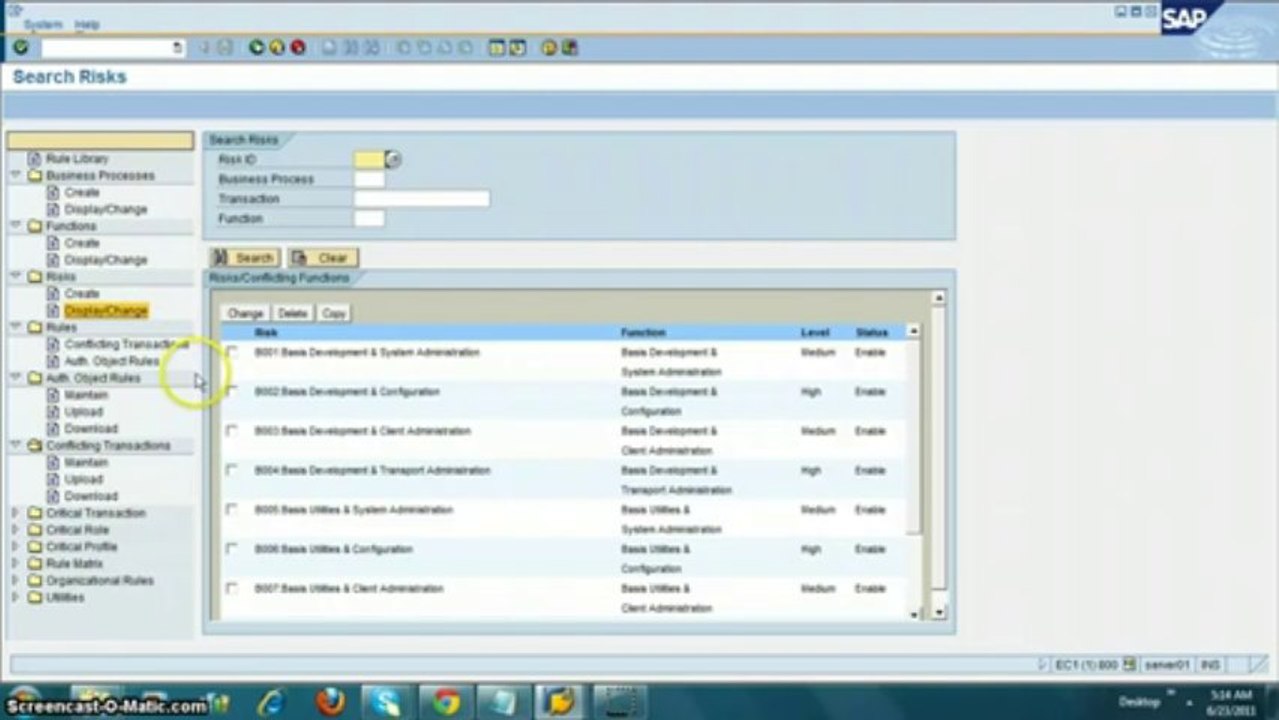Click the Business Process input field
Viewport: 1279px width, 720px height.
tap(369, 179)
